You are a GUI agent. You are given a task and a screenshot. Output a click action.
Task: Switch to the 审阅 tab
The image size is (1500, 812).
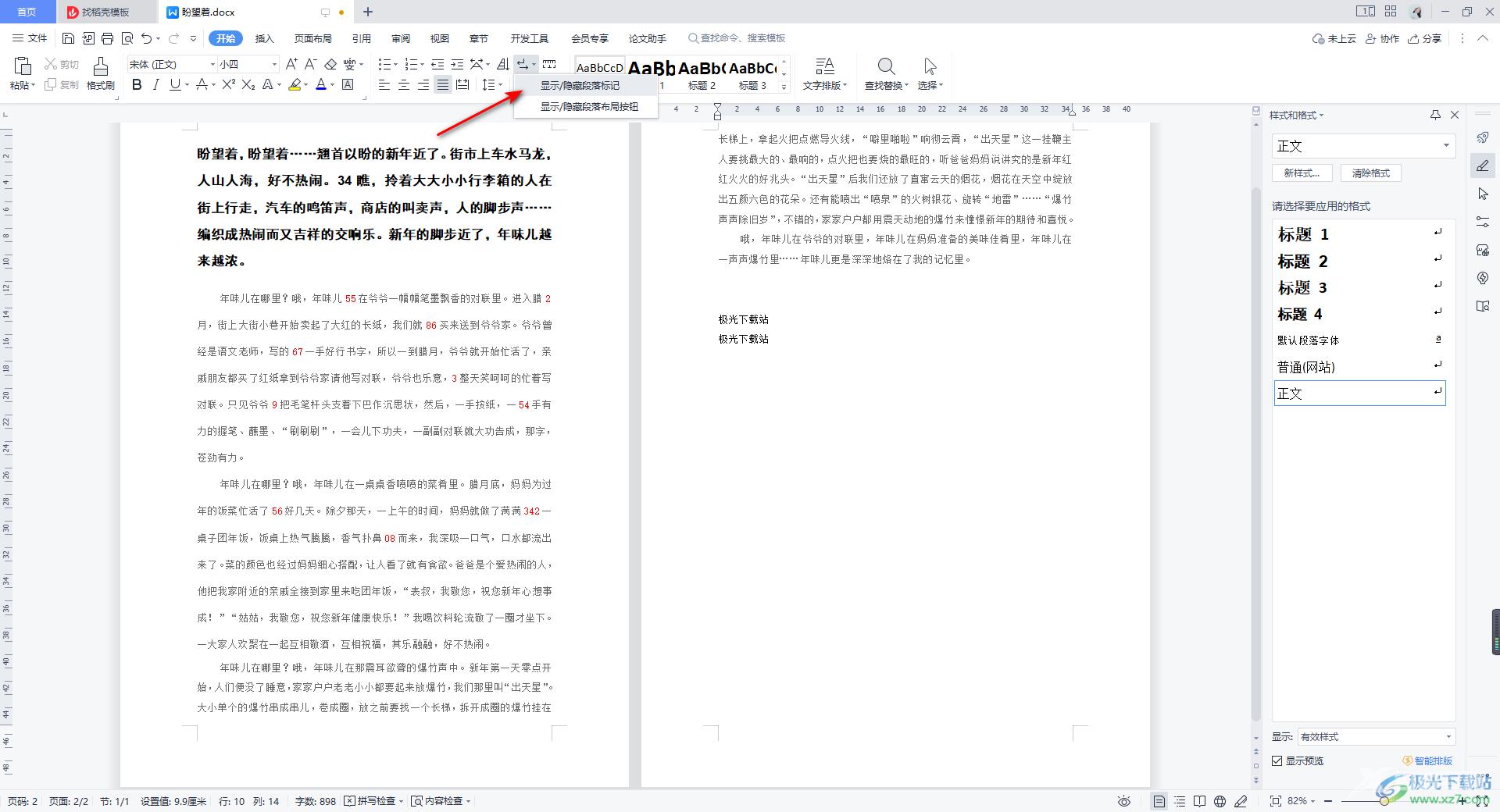pos(401,38)
